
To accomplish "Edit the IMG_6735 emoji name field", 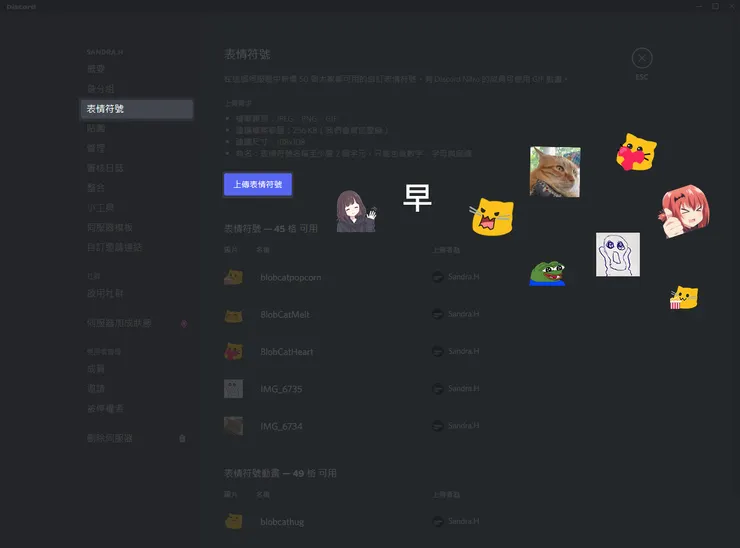I will [x=281, y=389].
